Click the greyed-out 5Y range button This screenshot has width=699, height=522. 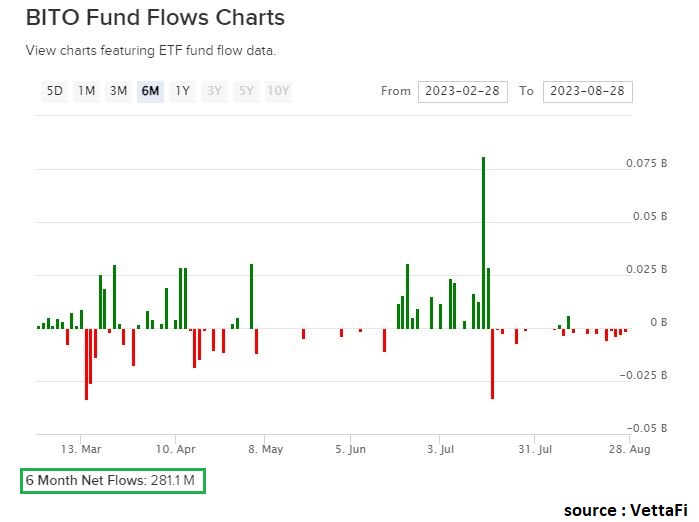[246, 91]
